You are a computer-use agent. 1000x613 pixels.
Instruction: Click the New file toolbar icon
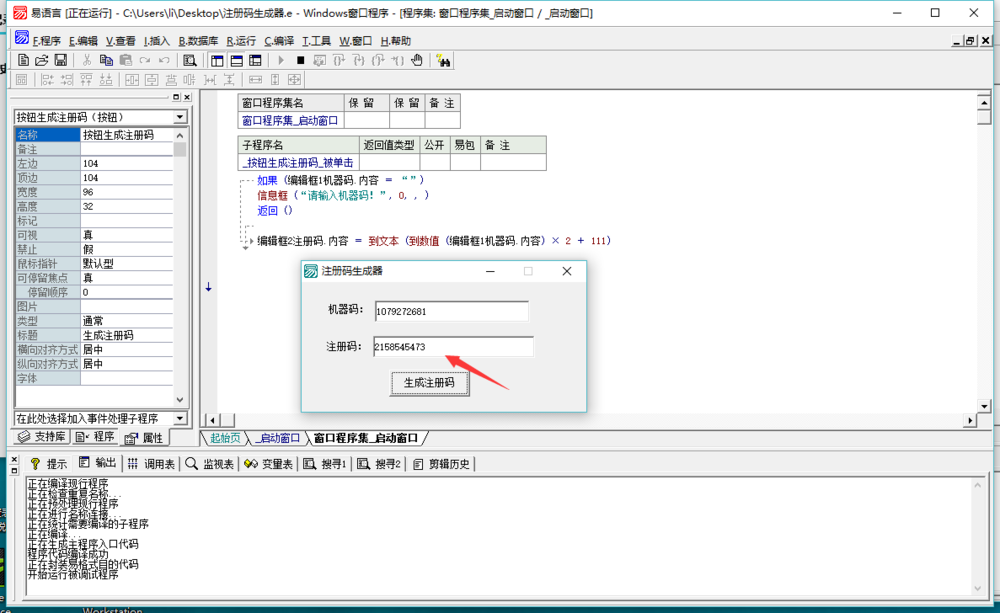(23, 61)
